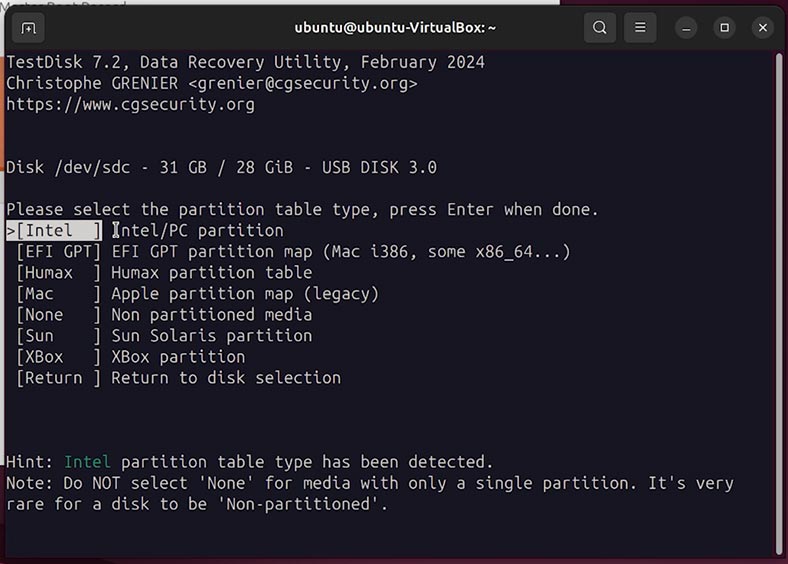Open a new terminal tab
The height and width of the screenshot is (564, 788).
[x=29, y=28]
